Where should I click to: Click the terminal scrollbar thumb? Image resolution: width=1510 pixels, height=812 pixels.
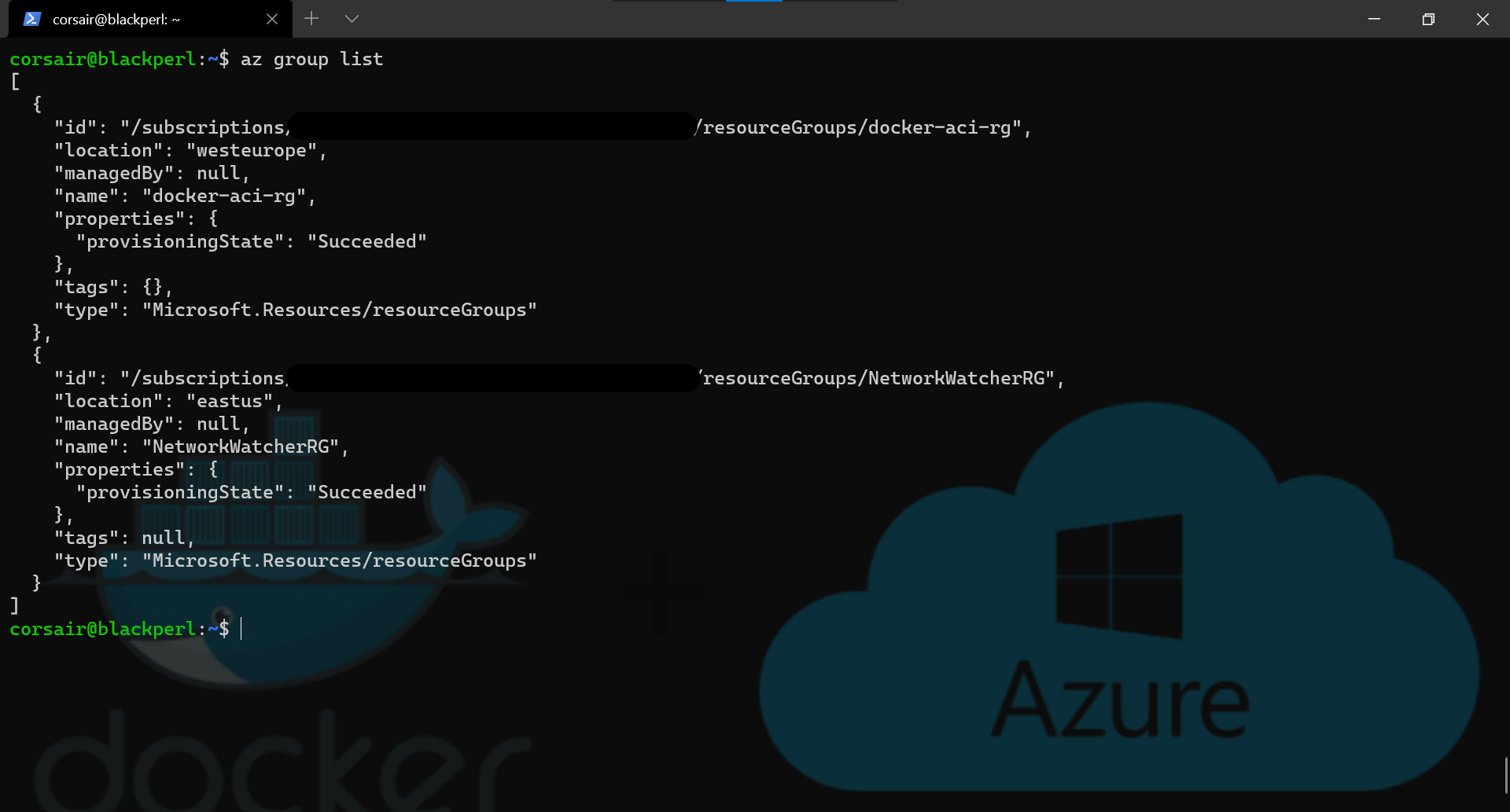1505,775
